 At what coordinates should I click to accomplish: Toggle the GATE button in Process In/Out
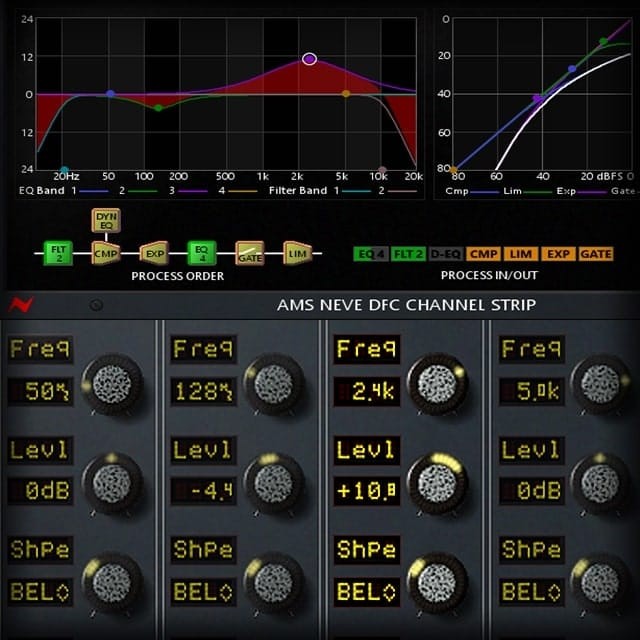click(596, 254)
